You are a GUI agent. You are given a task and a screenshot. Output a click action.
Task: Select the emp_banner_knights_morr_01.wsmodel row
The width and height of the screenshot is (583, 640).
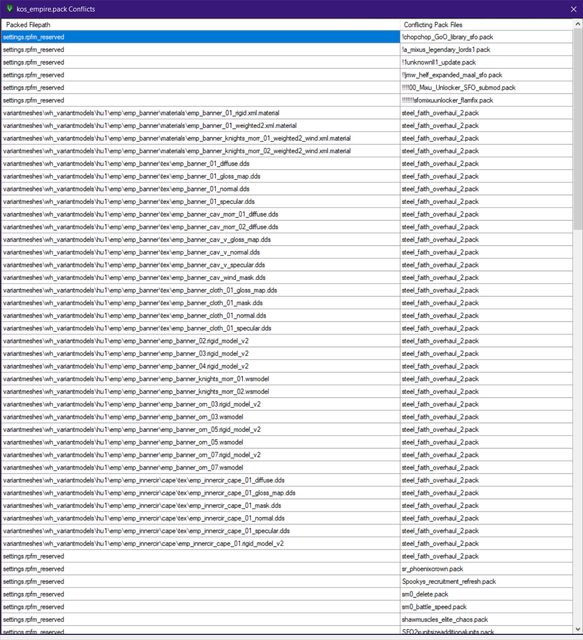tap(200, 378)
